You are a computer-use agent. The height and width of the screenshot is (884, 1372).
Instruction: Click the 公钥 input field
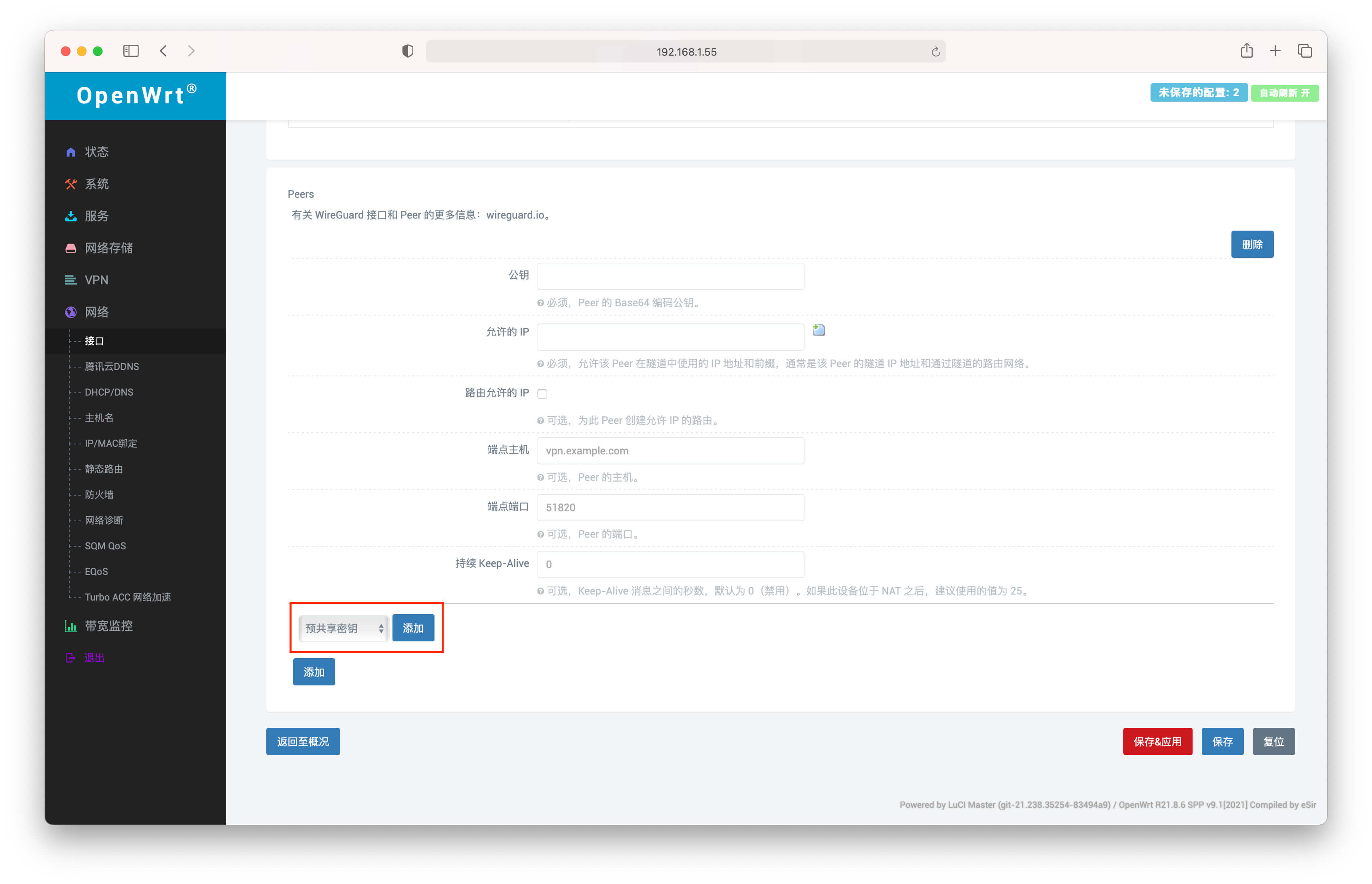point(670,276)
